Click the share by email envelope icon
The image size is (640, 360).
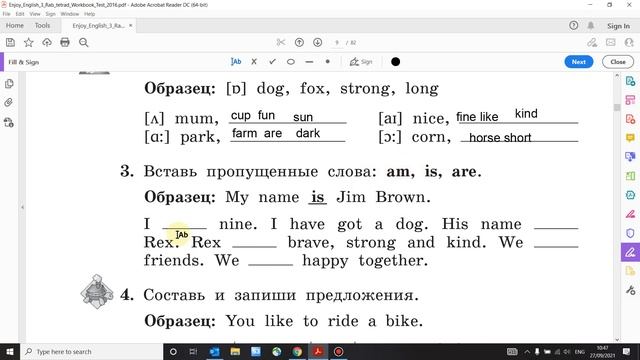[x=611, y=42]
